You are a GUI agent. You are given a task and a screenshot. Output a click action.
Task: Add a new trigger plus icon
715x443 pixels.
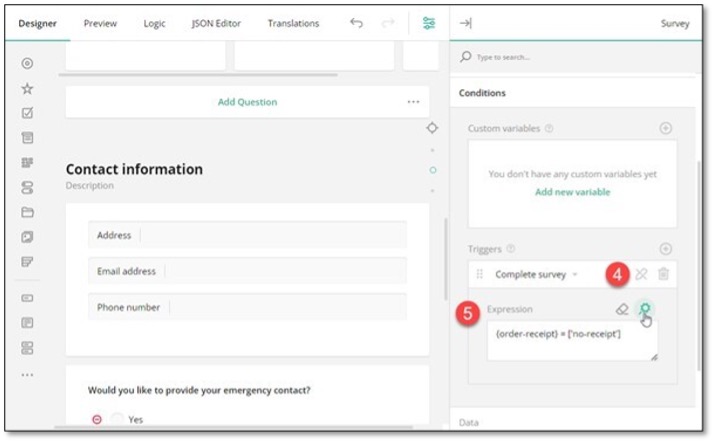click(x=665, y=249)
